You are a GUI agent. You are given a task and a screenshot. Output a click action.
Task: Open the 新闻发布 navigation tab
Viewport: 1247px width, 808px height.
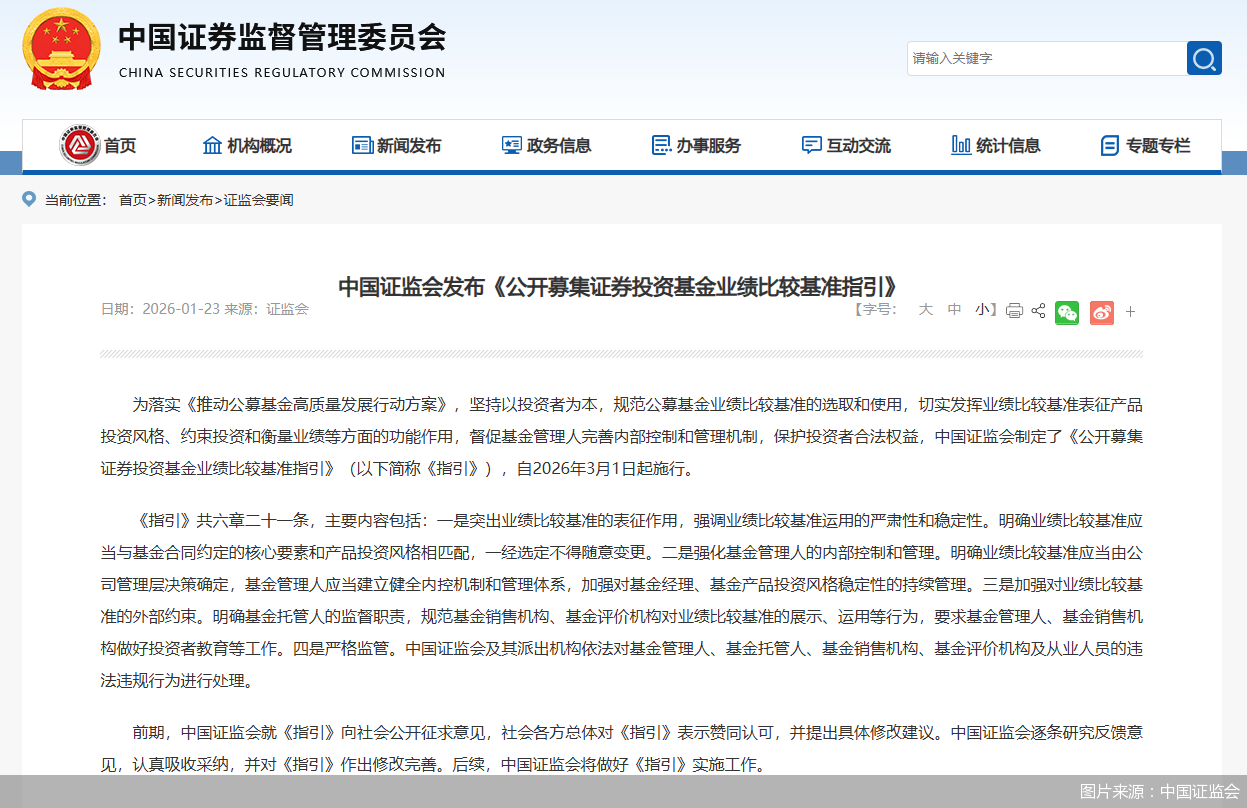coord(410,144)
